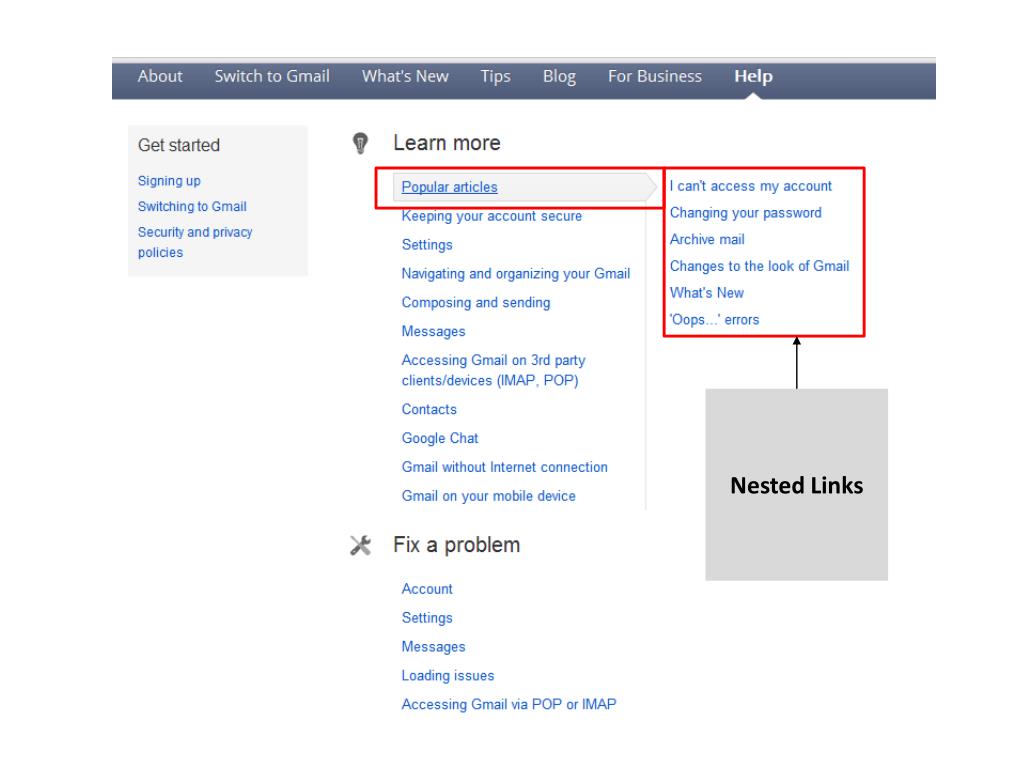Open Accessing Gmail via POP or IMAP

point(509,705)
